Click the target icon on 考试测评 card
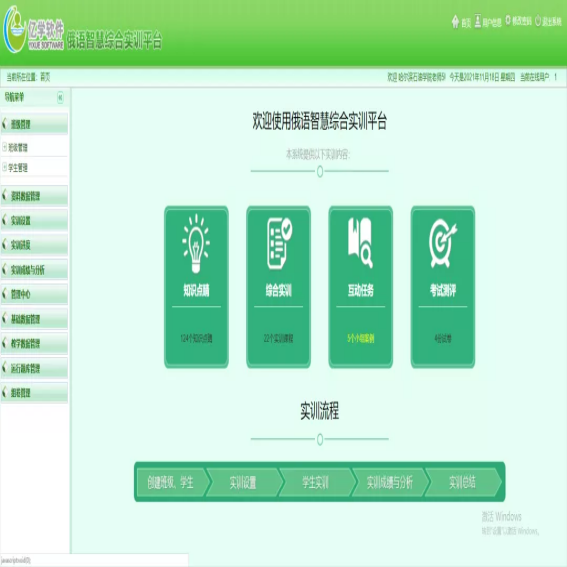This screenshot has width=567, height=567. click(x=442, y=243)
